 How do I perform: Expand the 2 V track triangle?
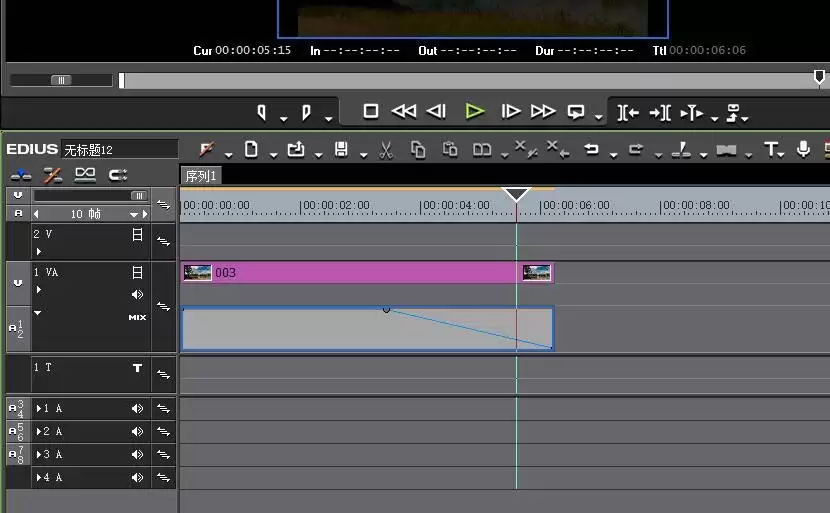coord(39,251)
